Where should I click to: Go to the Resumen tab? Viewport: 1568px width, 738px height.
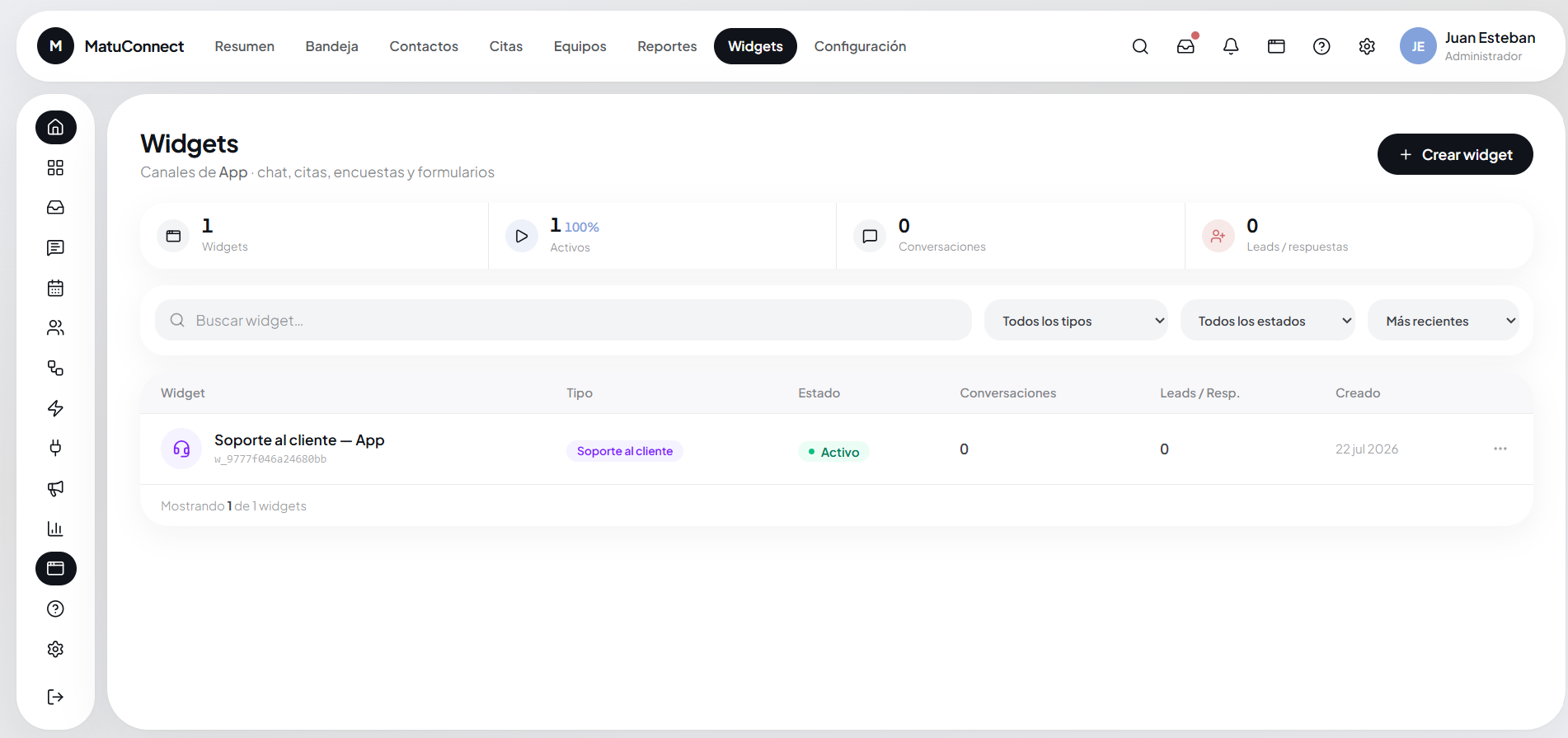coord(245,46)
